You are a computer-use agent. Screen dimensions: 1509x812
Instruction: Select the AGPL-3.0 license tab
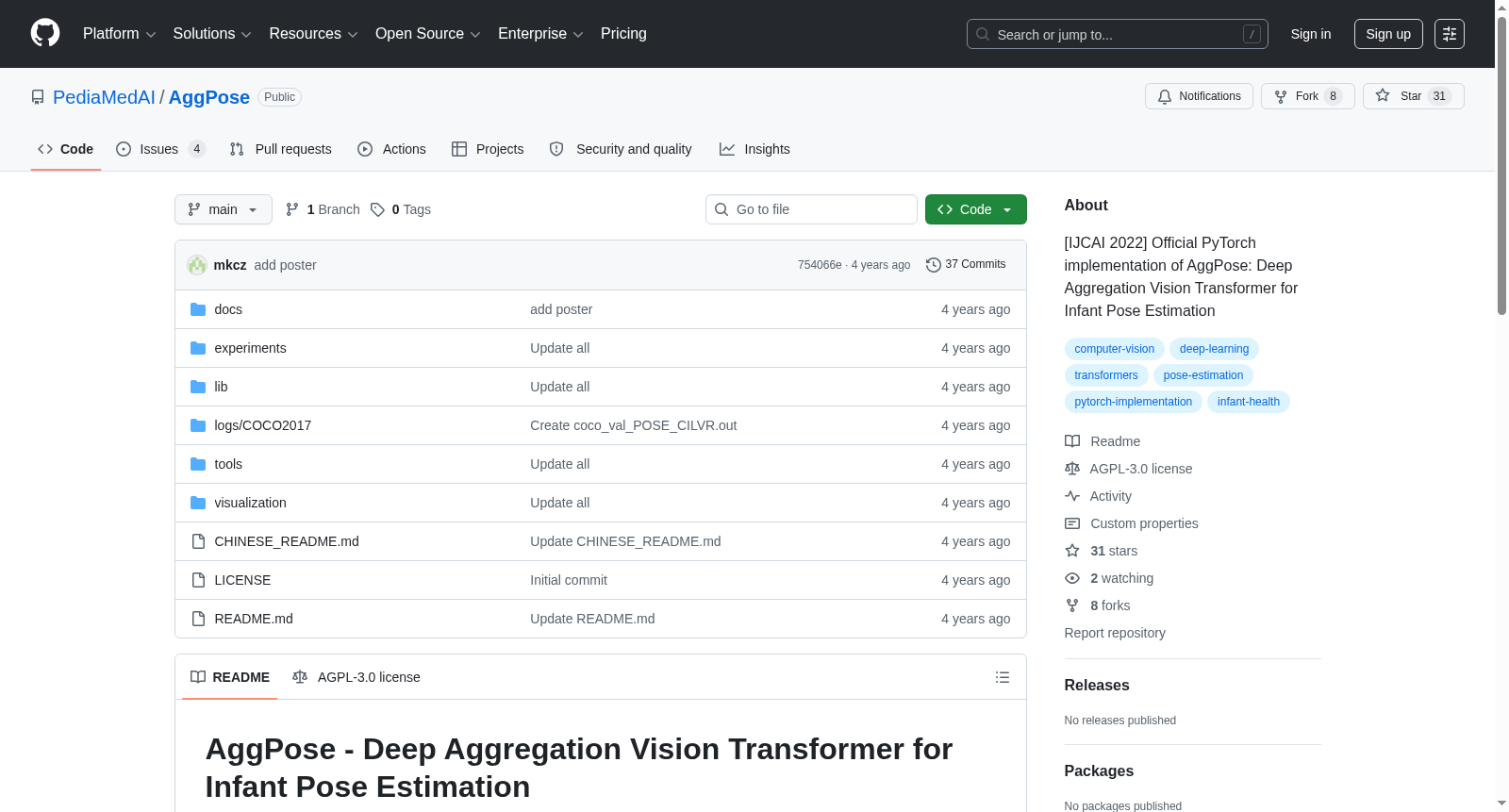coord(357,677)
